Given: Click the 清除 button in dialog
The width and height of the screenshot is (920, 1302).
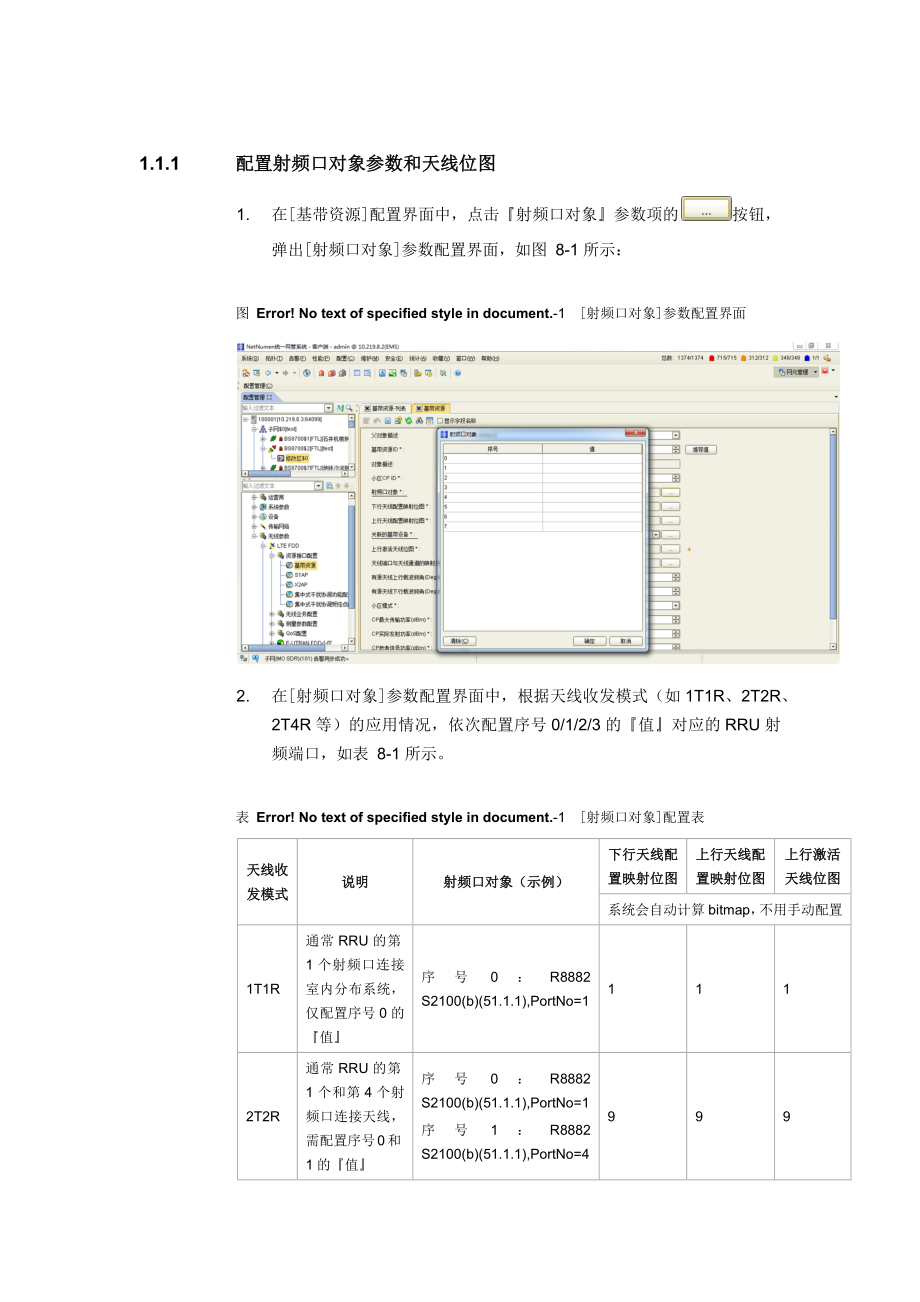Looking at the screenshot, I should [459, 640].
